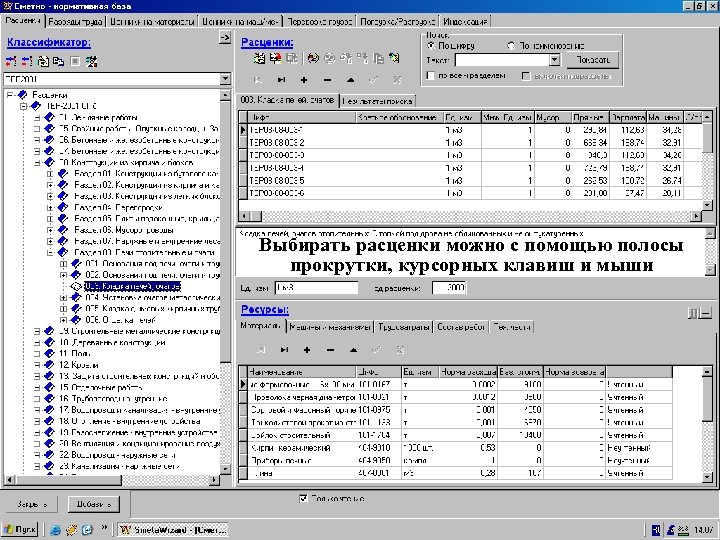Open the Результаты поиска tab
This screenshot has height=540, width=720.
[377, 101]
